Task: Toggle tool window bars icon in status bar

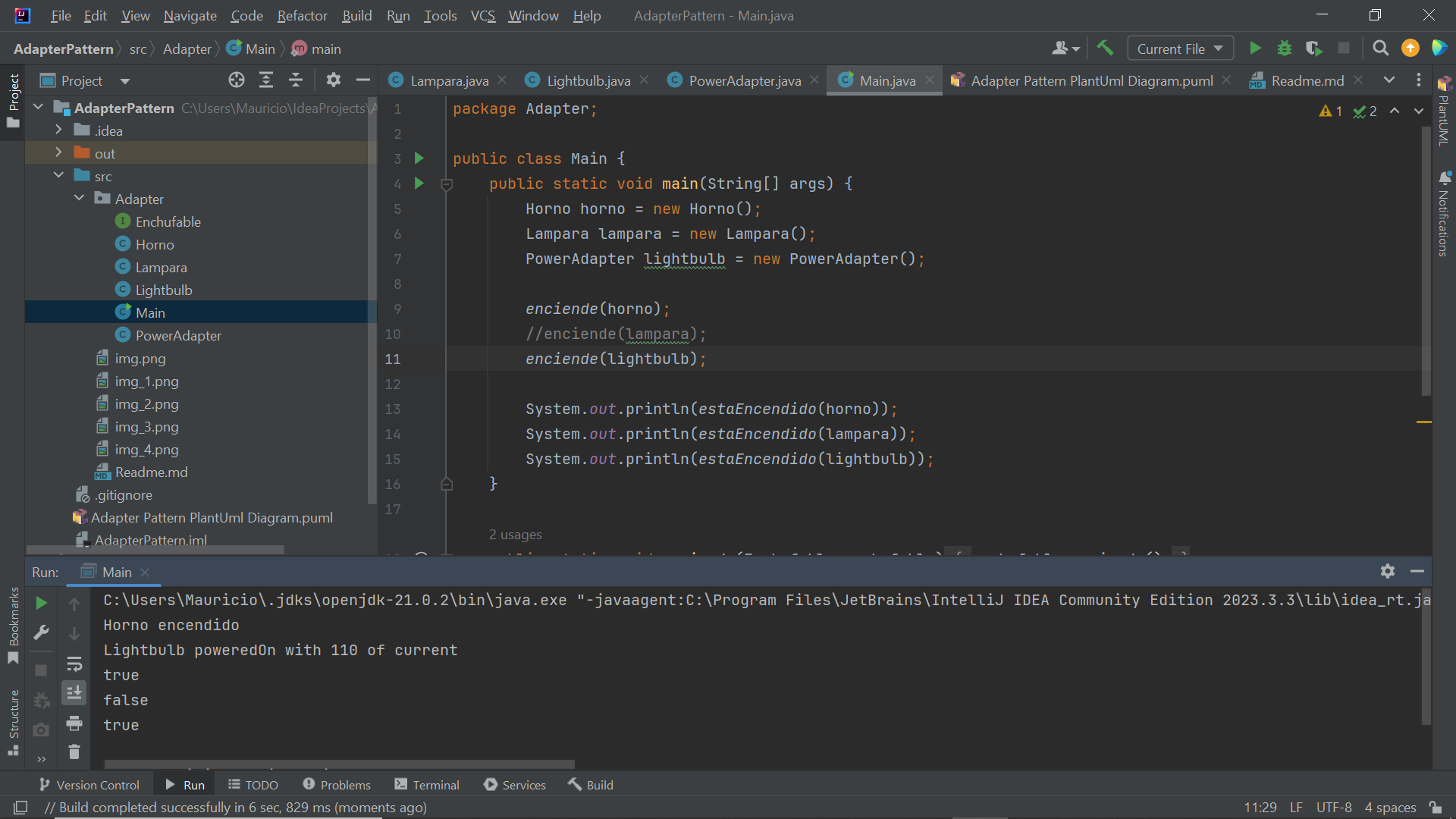Action: (20, 808)
